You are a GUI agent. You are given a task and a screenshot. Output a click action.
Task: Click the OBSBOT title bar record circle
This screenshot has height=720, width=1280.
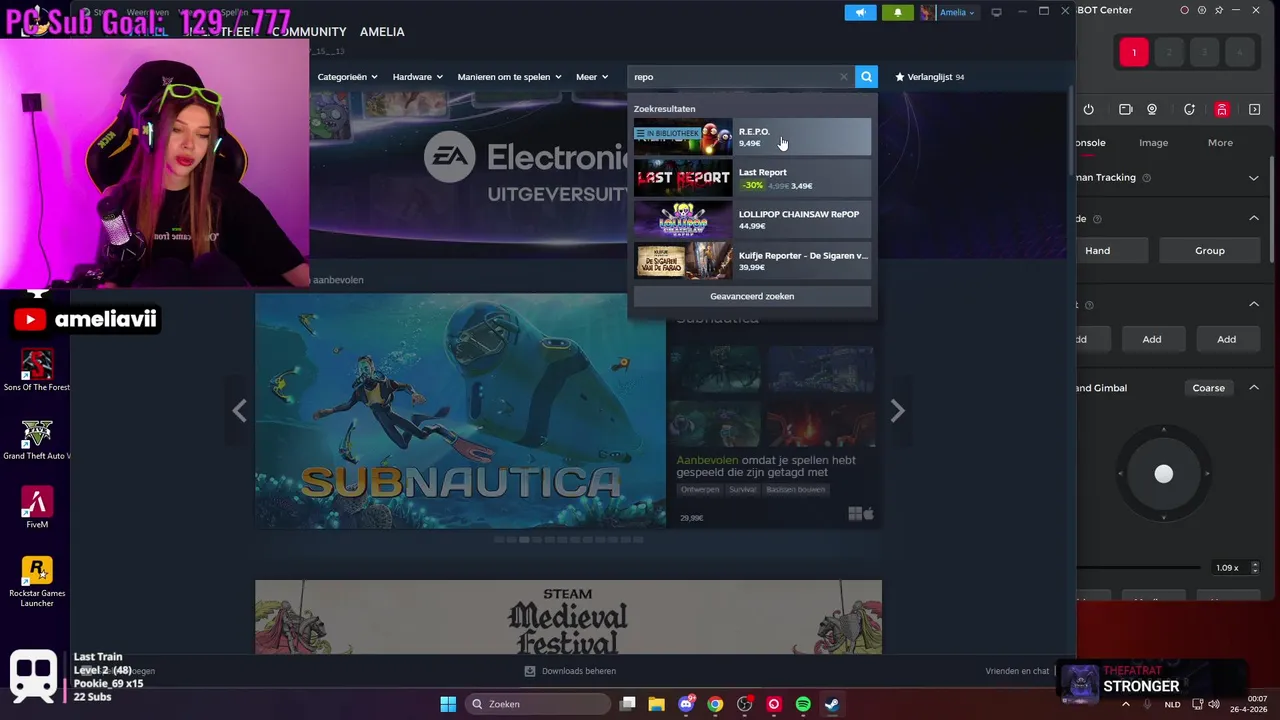click(1184, 10)
